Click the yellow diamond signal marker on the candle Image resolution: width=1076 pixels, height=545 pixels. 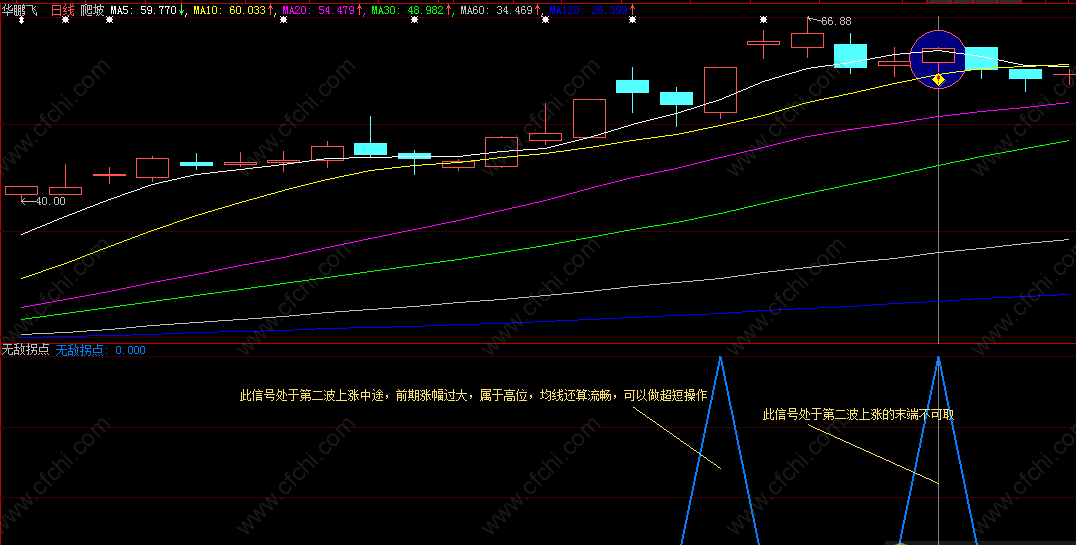(x=939, y=80)
